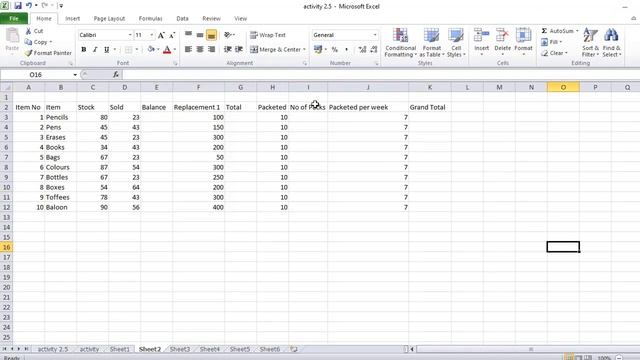Click Wrap Text button

268,35
